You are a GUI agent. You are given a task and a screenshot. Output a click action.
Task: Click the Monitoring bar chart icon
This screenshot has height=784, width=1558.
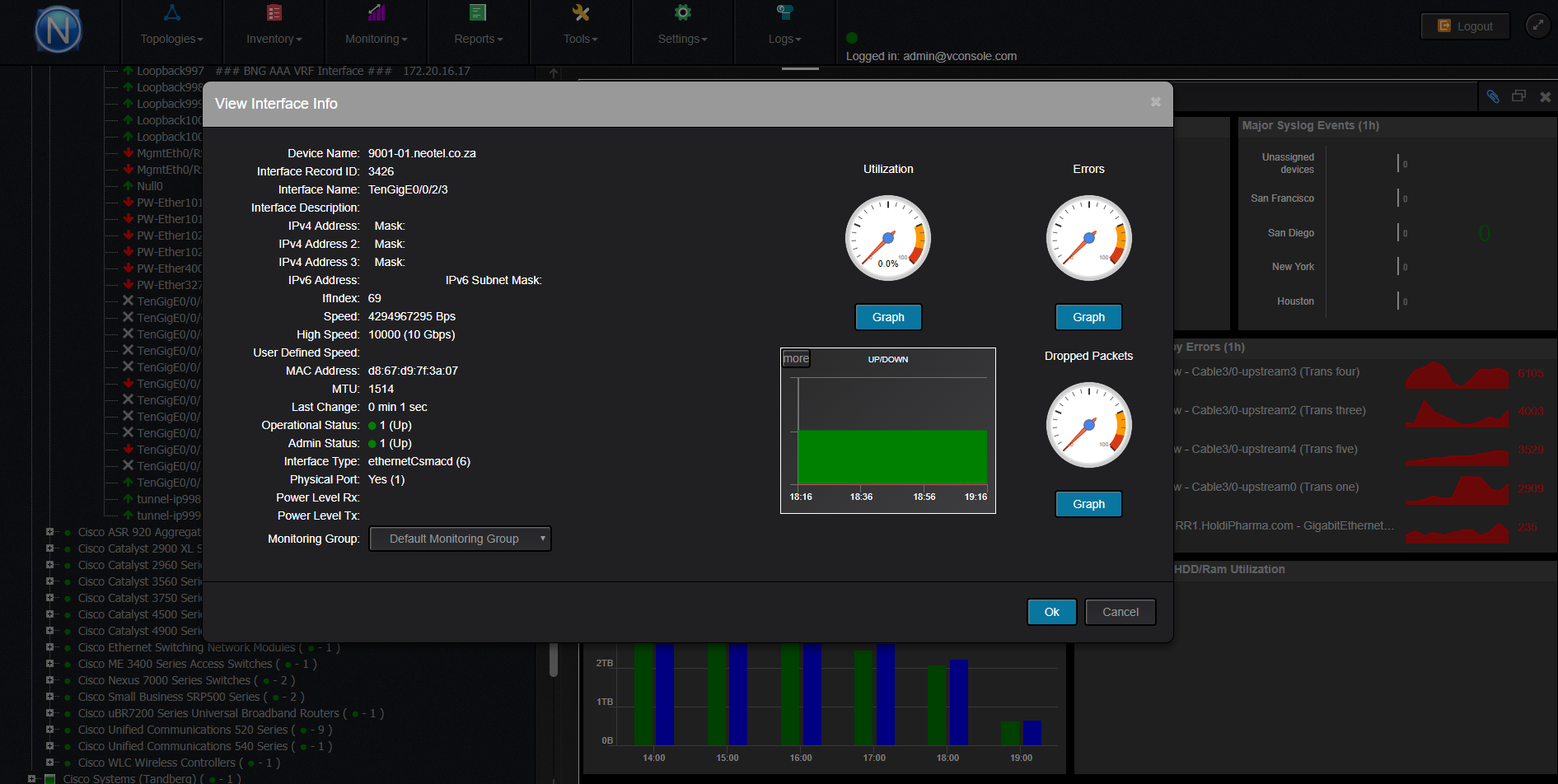click(x=377, y=12)
